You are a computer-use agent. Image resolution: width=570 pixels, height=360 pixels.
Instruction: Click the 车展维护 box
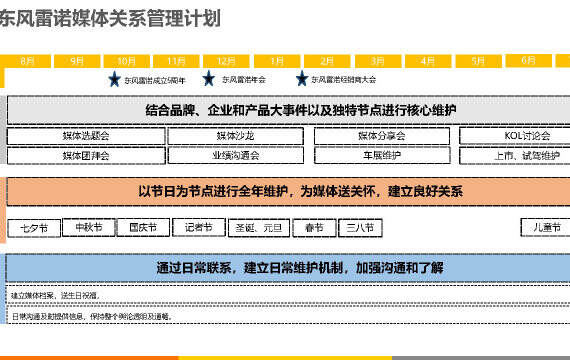click(x=382, y=156)
